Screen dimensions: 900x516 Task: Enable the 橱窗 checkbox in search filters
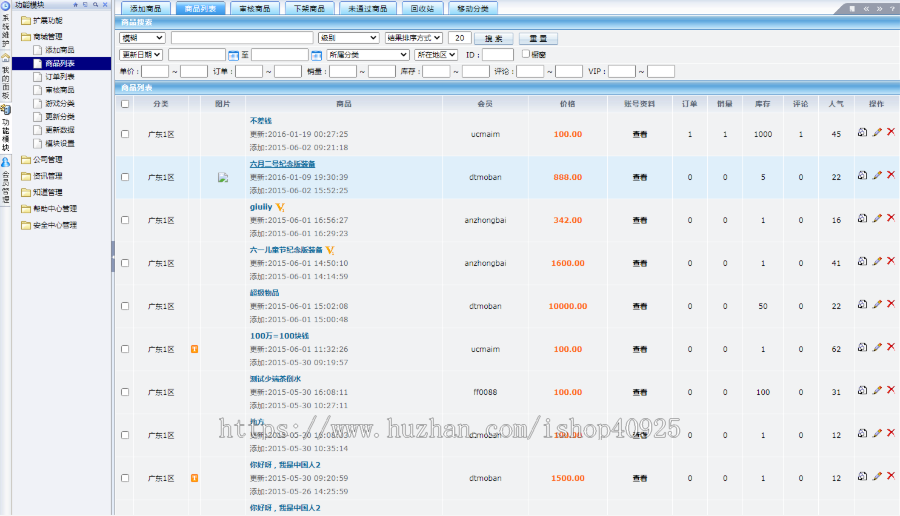coord(526,54)
